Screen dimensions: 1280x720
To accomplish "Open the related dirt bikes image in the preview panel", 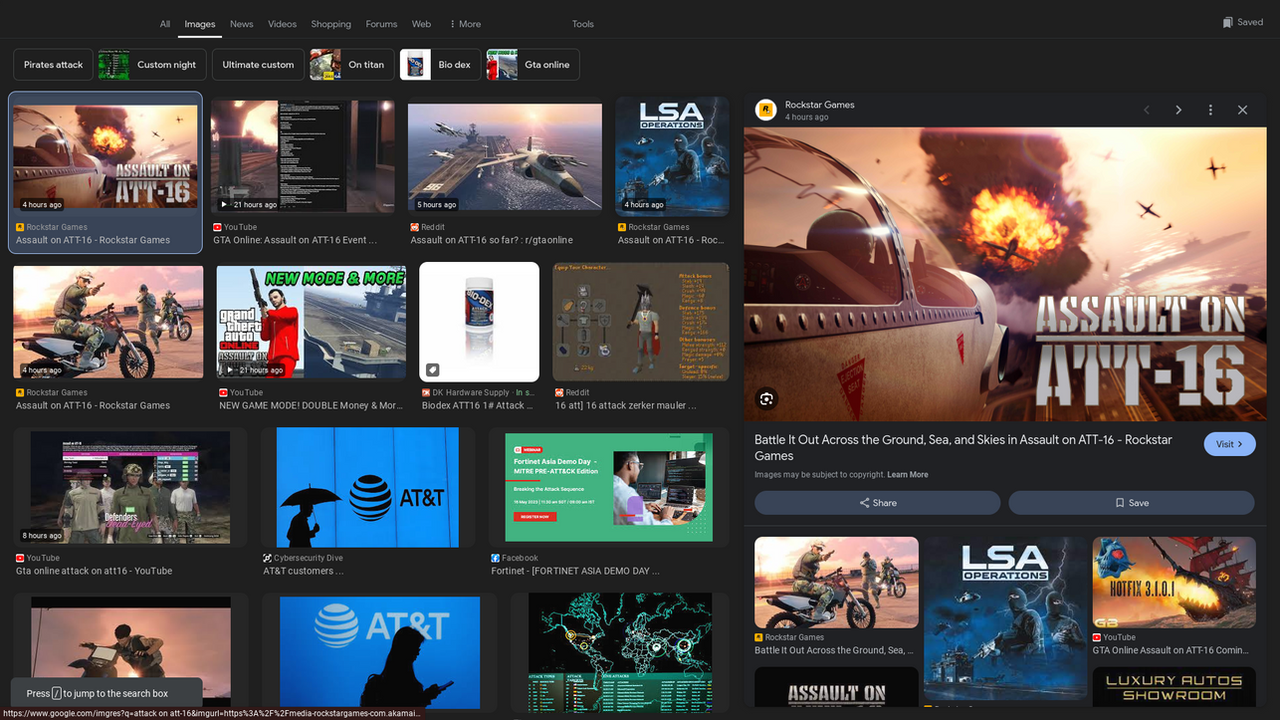I will pos(836,583).
